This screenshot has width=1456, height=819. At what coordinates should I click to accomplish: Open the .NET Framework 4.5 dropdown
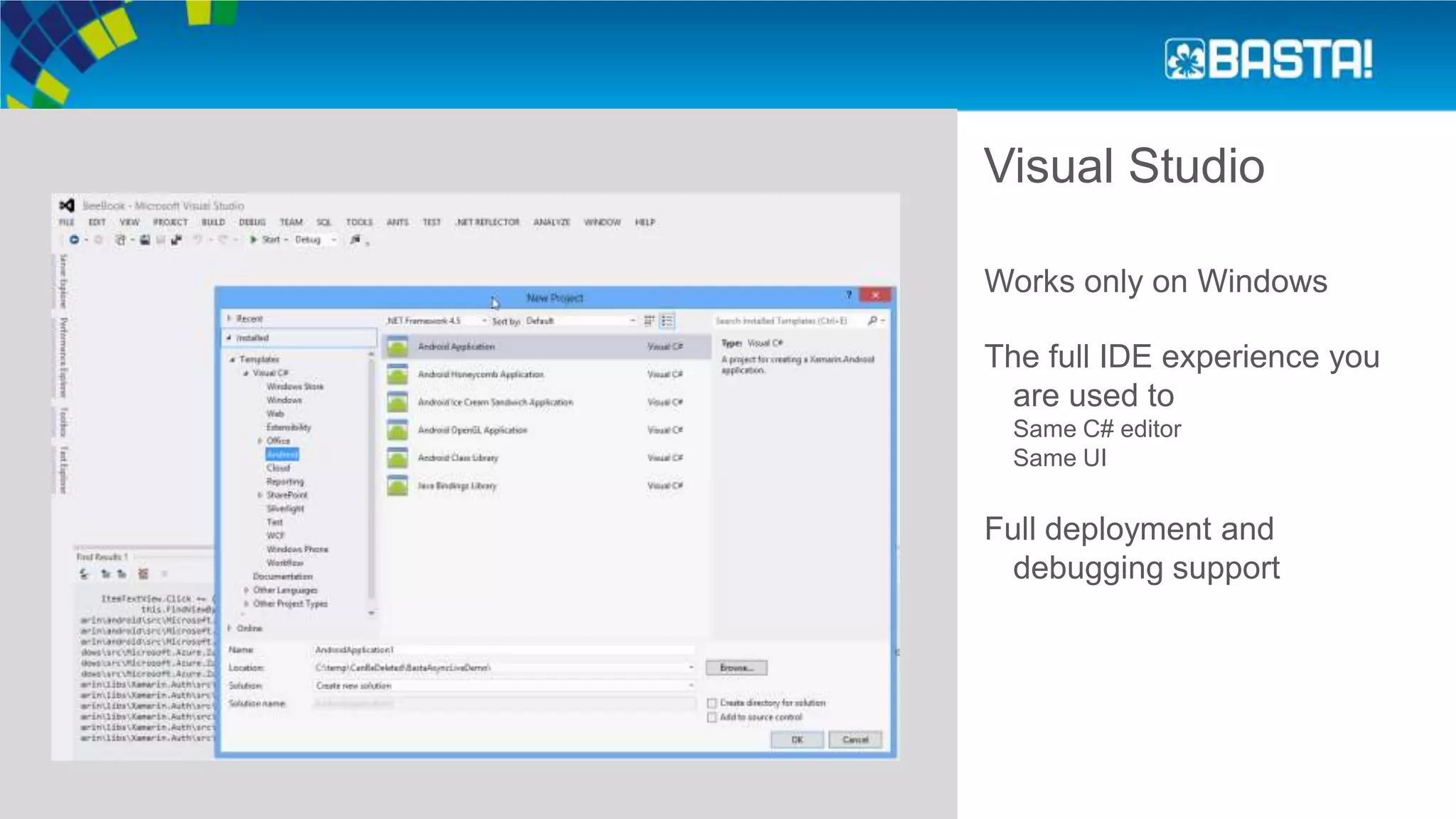tap(436, 321)
